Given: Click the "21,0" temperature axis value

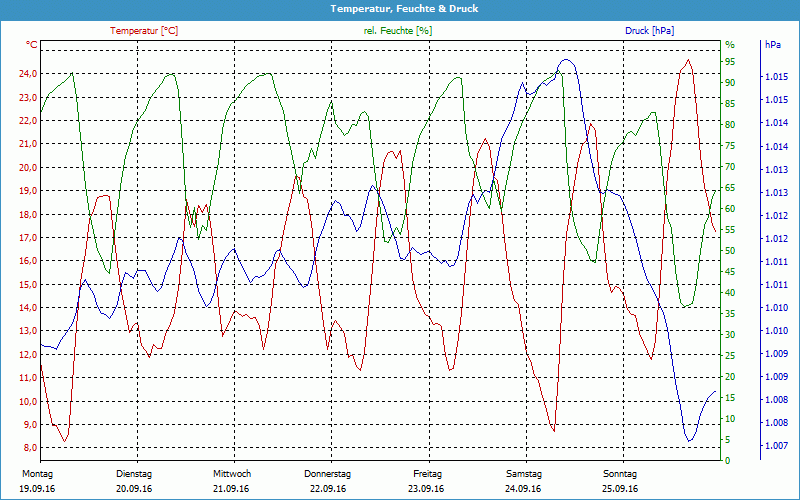Looking at the screenshot, I should [x=28, y=144].
